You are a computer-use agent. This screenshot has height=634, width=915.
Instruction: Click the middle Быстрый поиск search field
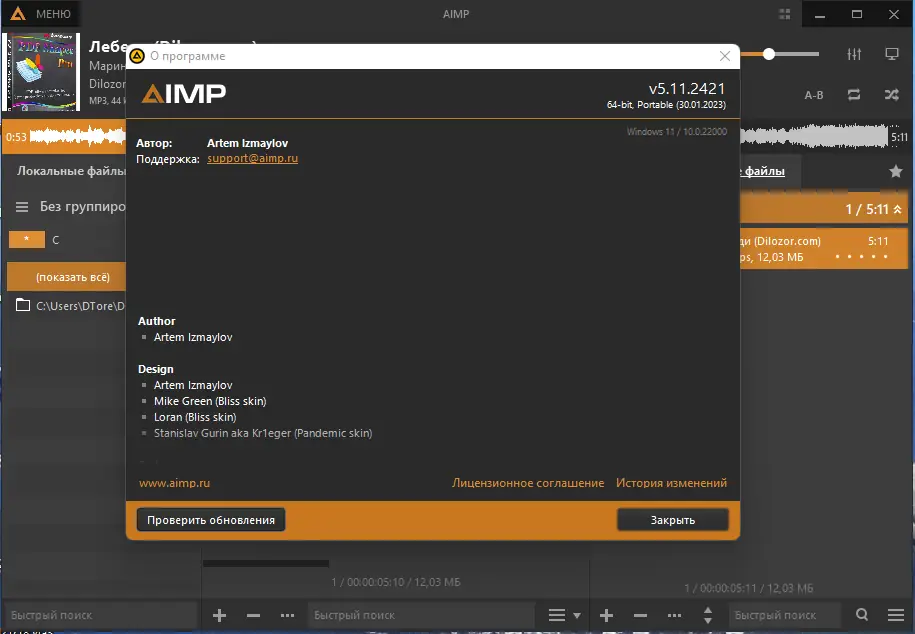pos(420,615)
